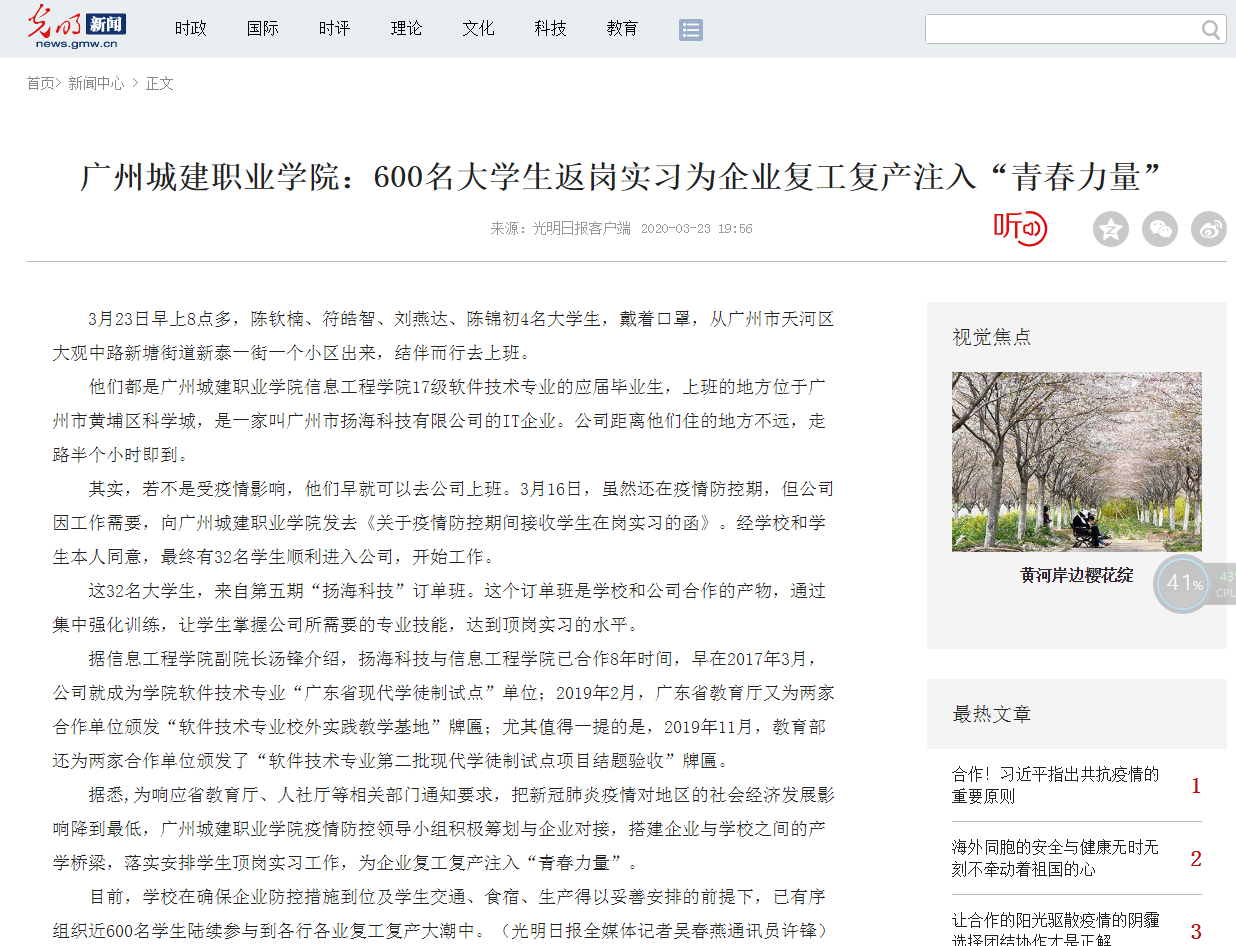
Task: Share article to Weibo icon
Action: (x=1209, y=229)
